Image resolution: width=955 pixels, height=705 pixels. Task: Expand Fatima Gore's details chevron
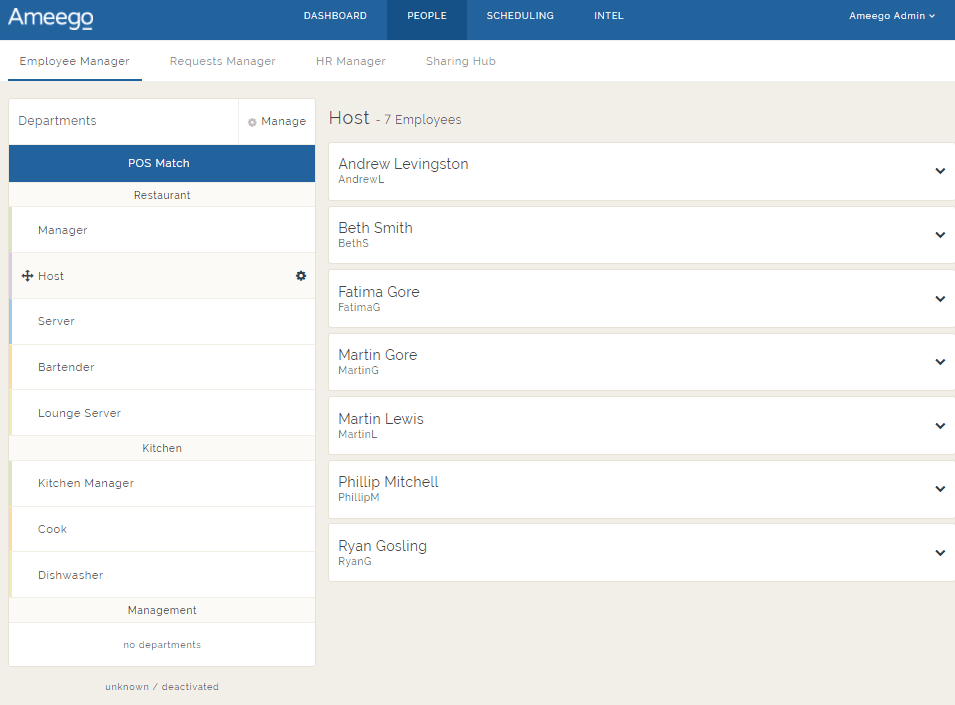tap(940, 299)
